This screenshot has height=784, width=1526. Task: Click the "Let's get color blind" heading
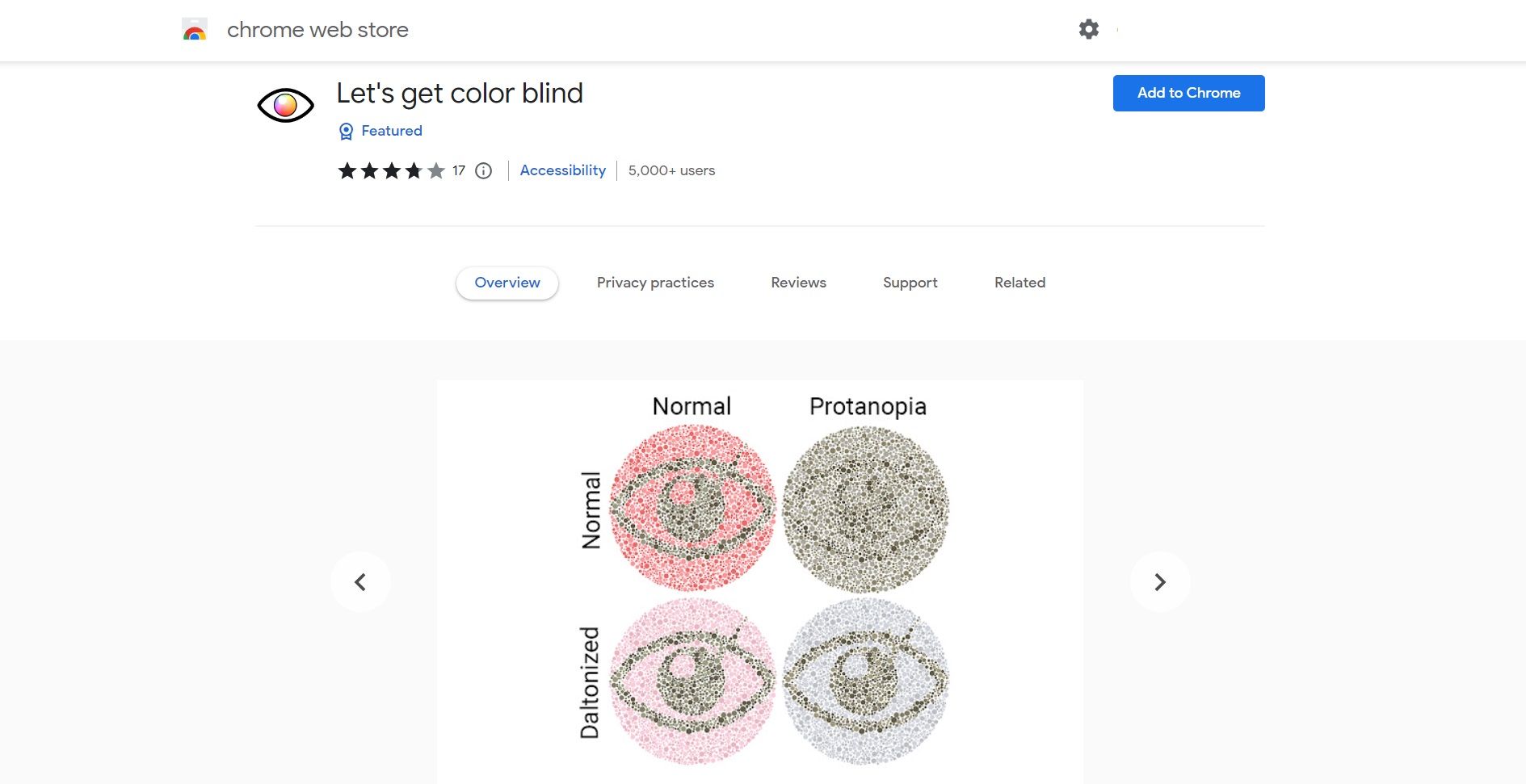tap(459, 94)
